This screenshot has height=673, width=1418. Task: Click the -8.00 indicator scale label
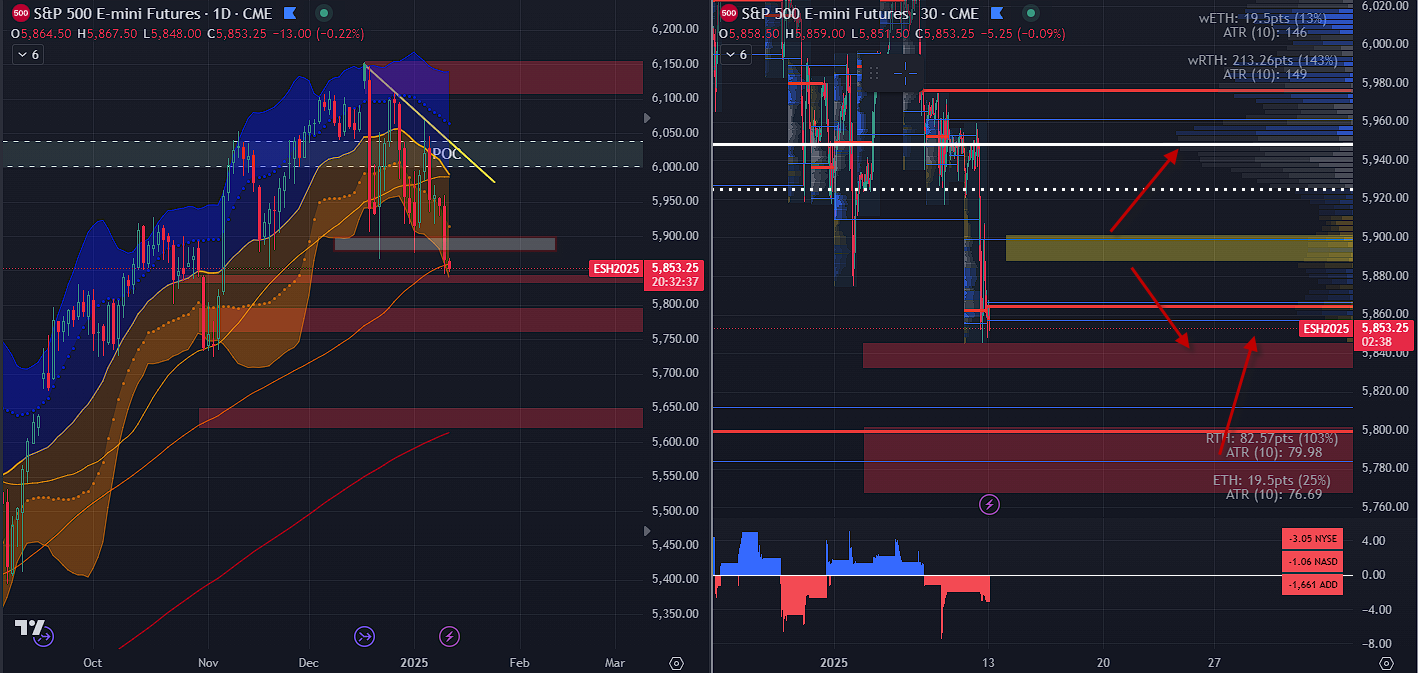(x=1375, y=644)
